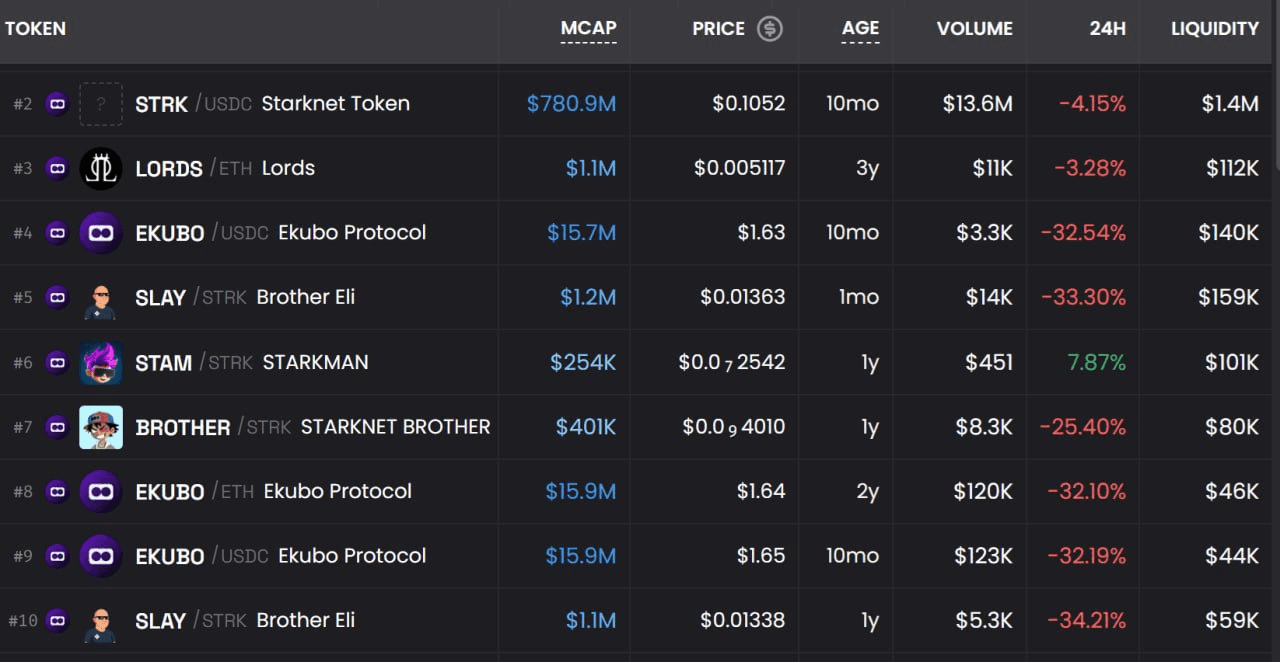
Task: Click the TOKEN column header
Action: tap(35, 29)
